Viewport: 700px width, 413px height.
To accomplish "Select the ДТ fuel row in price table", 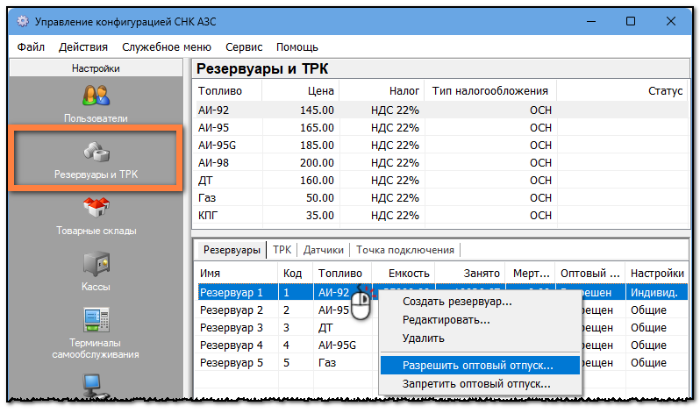I will coord(442,180).
